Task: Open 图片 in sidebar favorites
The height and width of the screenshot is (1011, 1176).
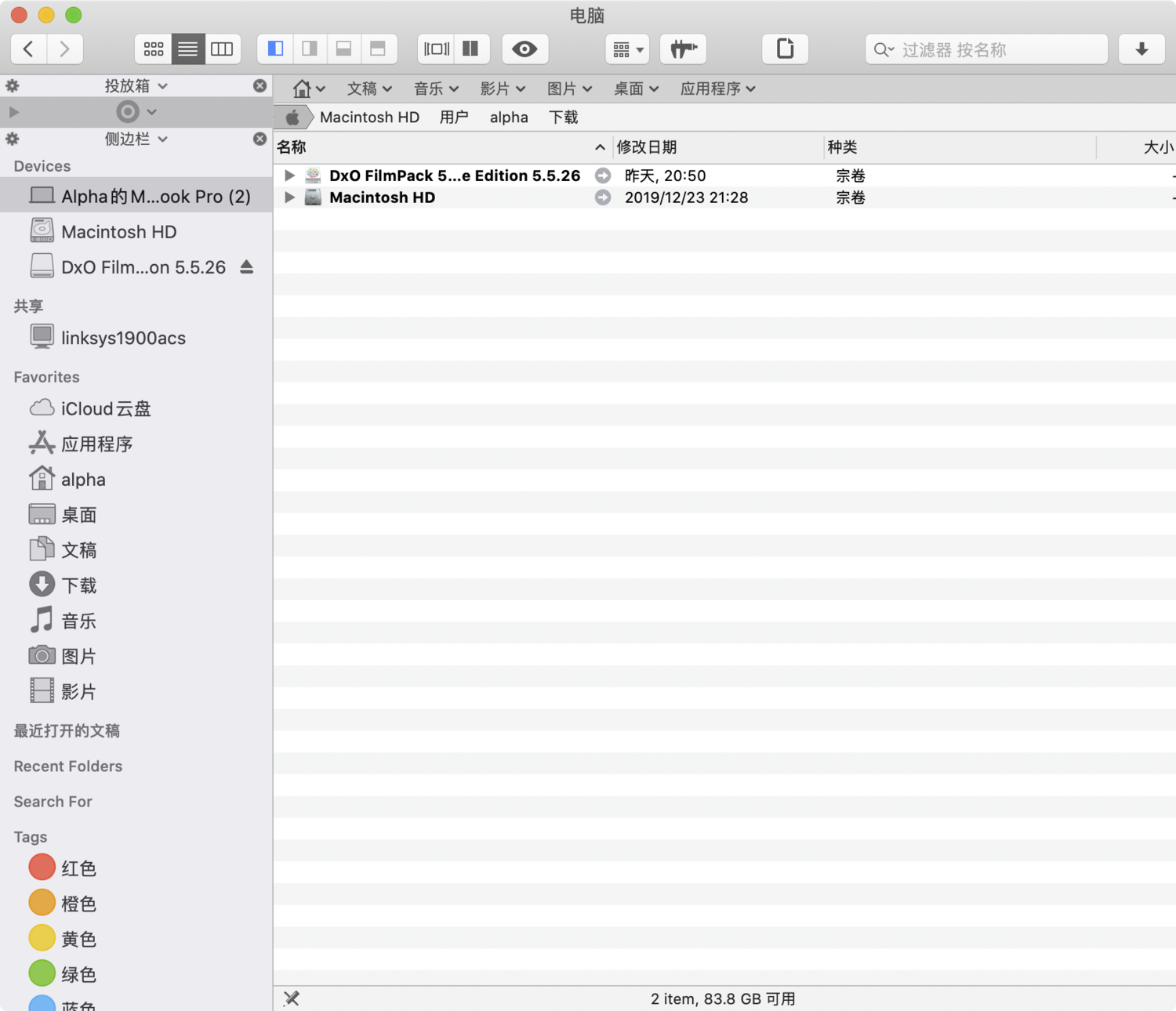Action: (x=136, y=657)
